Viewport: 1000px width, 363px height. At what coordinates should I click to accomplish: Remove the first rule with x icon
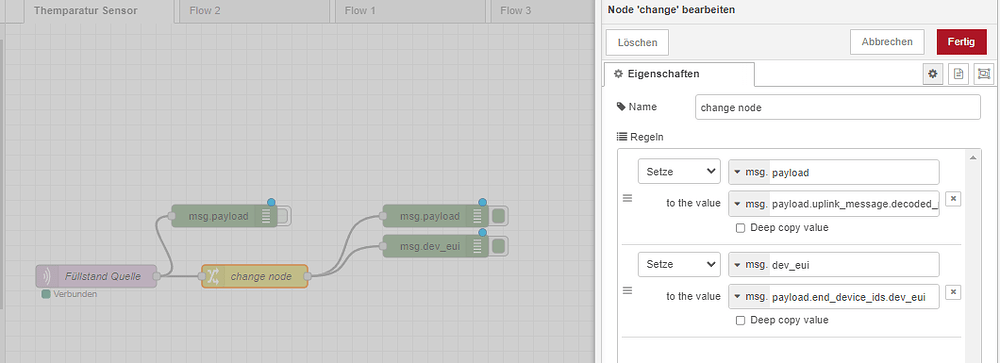pyautogui.click(x=953, y=199)
